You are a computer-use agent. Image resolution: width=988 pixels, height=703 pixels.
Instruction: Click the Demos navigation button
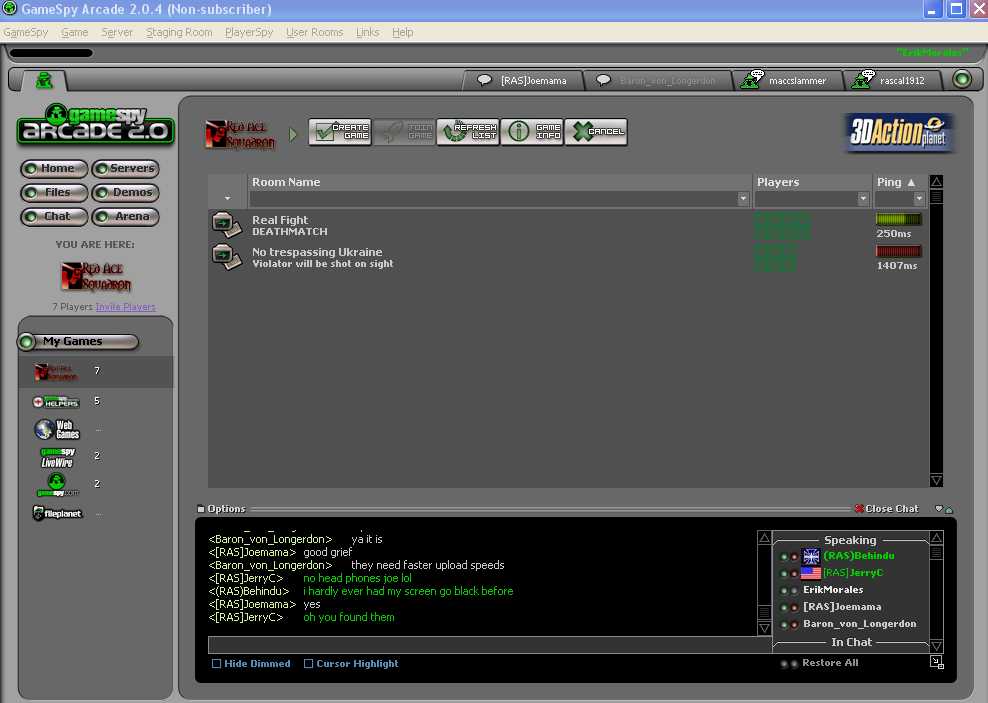[125, 192]
